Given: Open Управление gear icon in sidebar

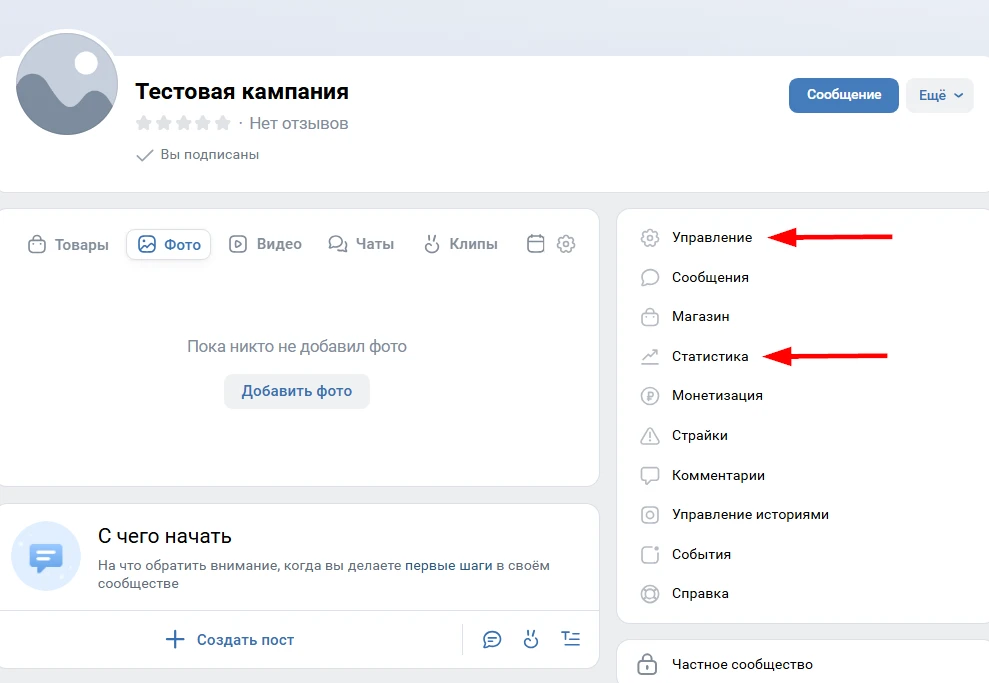Looking at the screenshot, I should pyautogui.click(x=650, y=238).
